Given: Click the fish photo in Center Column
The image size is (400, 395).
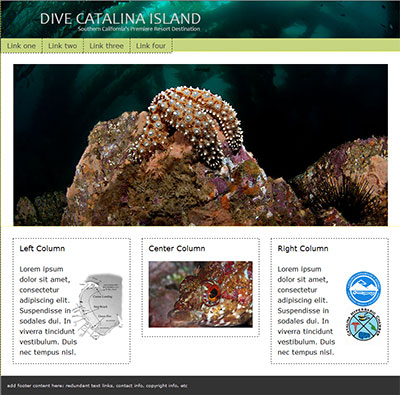Looking at the screenshot, I should coord(200,294).
